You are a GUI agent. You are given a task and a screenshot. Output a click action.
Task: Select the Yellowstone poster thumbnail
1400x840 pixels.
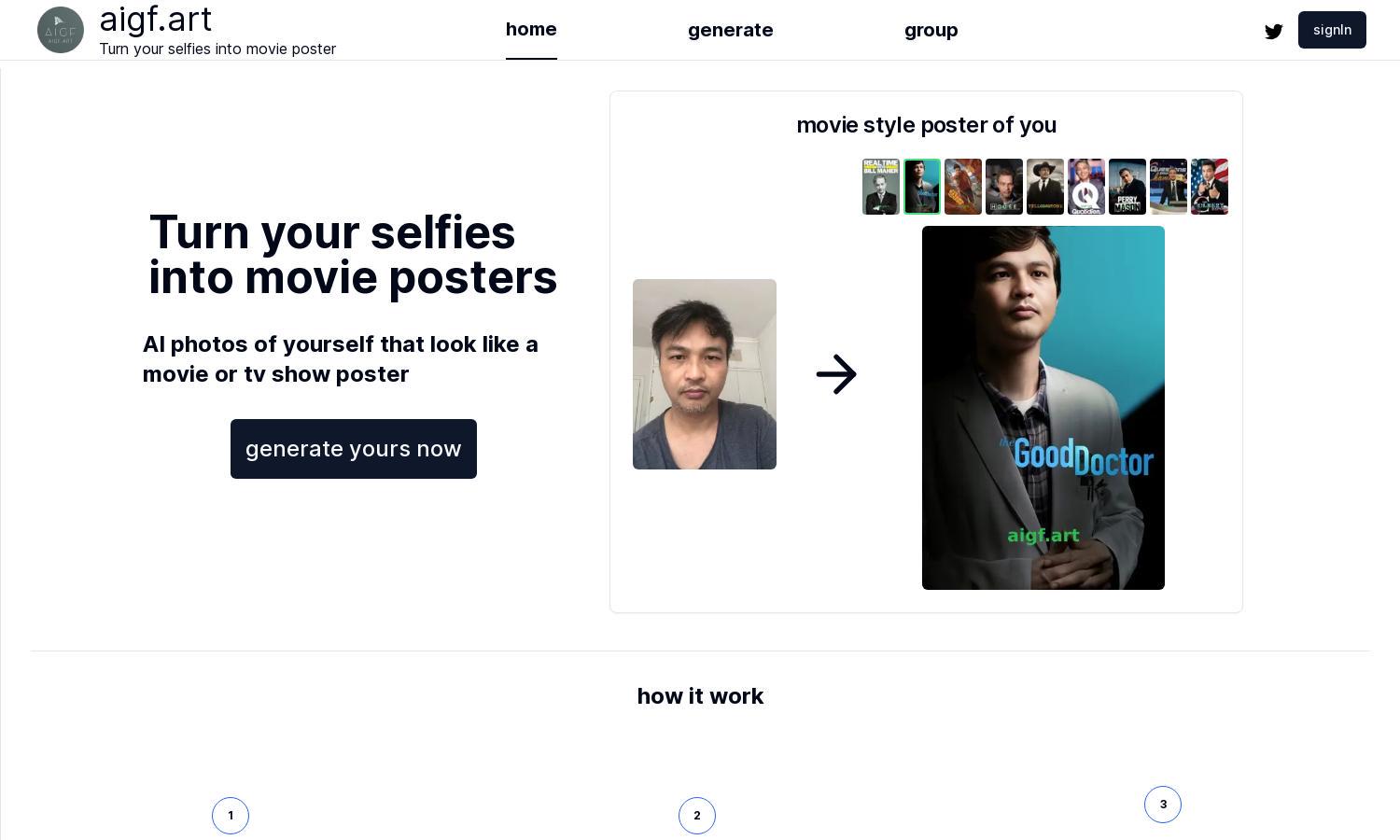1045,187
